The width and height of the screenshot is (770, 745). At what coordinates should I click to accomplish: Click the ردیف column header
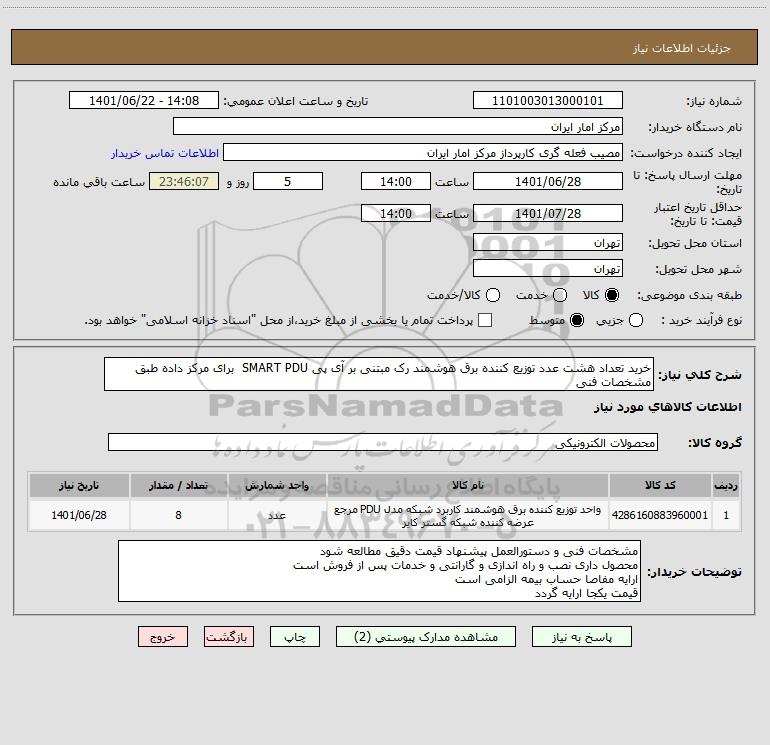(726, 485)
